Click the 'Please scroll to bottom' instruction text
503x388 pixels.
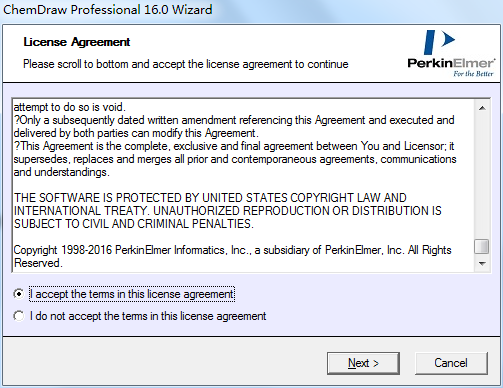pyautogui.click(x=186, y=64)
